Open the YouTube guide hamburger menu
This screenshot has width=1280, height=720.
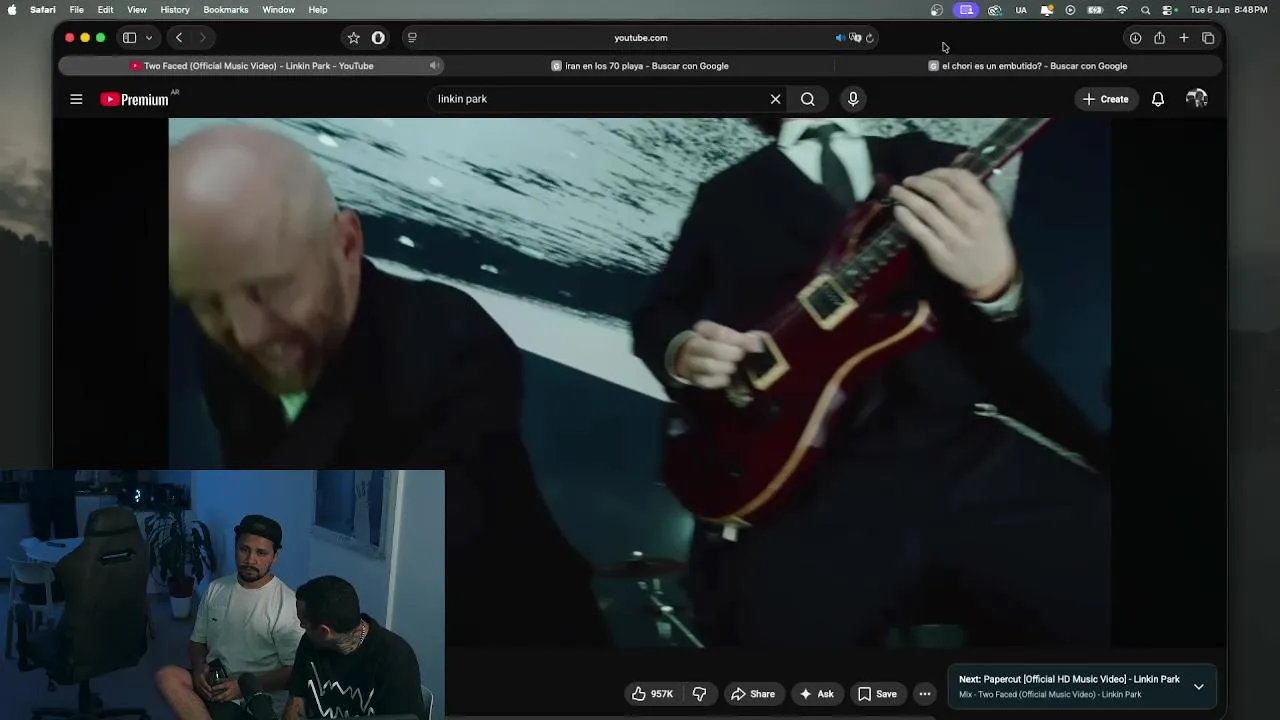pos(76,99)
